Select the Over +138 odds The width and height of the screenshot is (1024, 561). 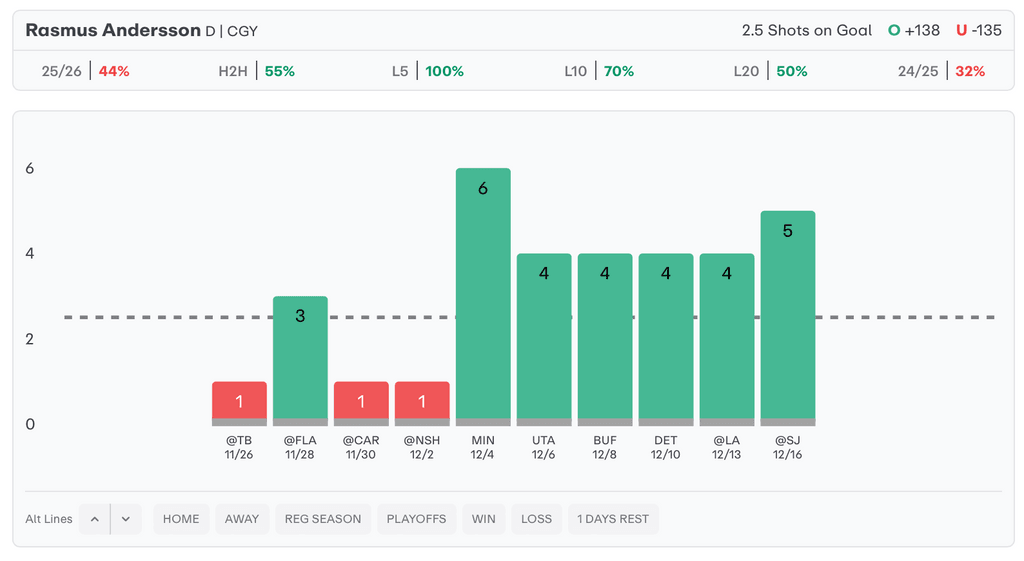[x=914, y=30]
